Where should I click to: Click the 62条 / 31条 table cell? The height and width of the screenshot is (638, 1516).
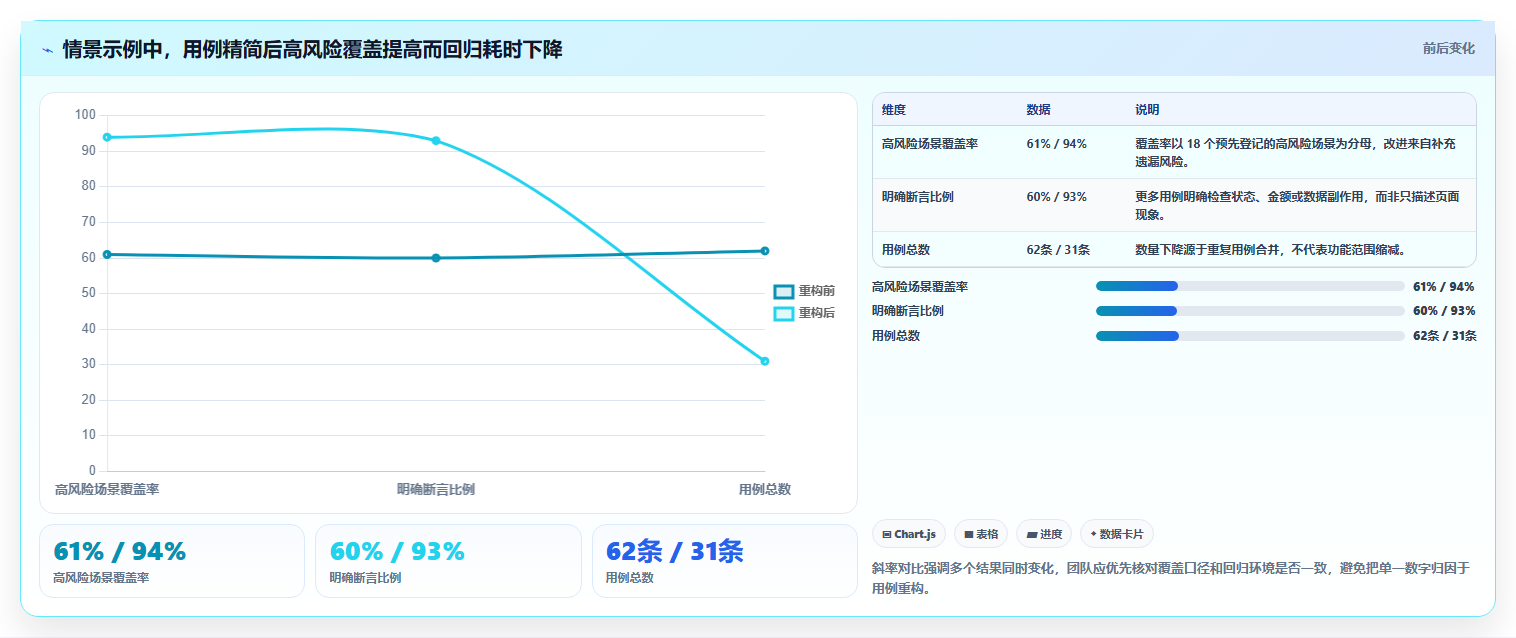tap(1058, 249)
